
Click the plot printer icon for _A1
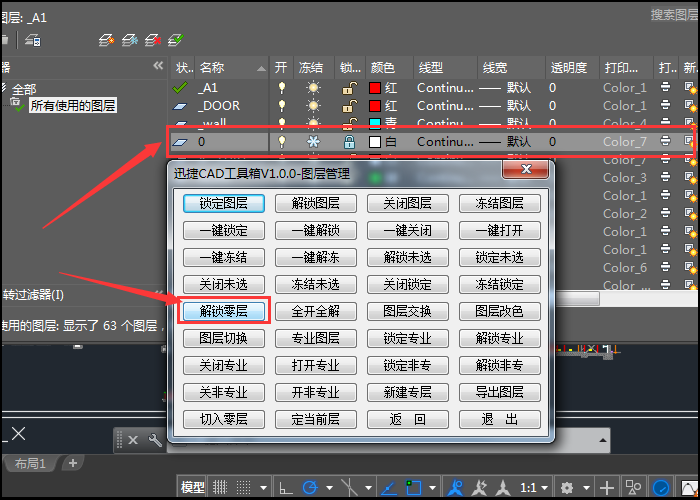click(665, 87)
